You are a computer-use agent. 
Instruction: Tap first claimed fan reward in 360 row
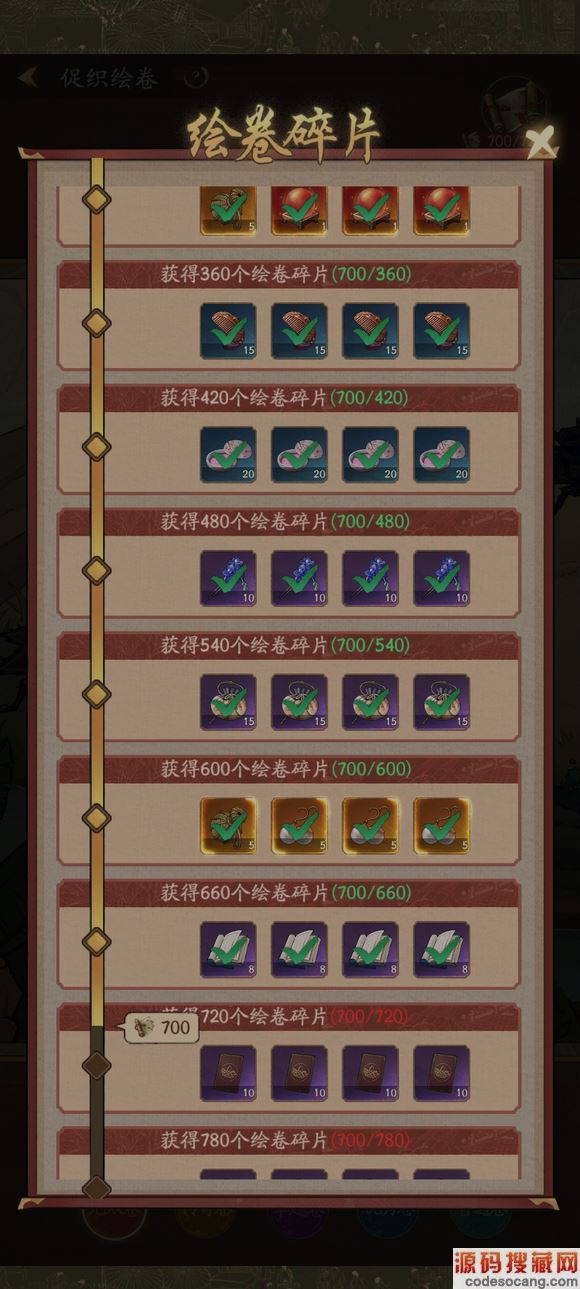point(228,331)
